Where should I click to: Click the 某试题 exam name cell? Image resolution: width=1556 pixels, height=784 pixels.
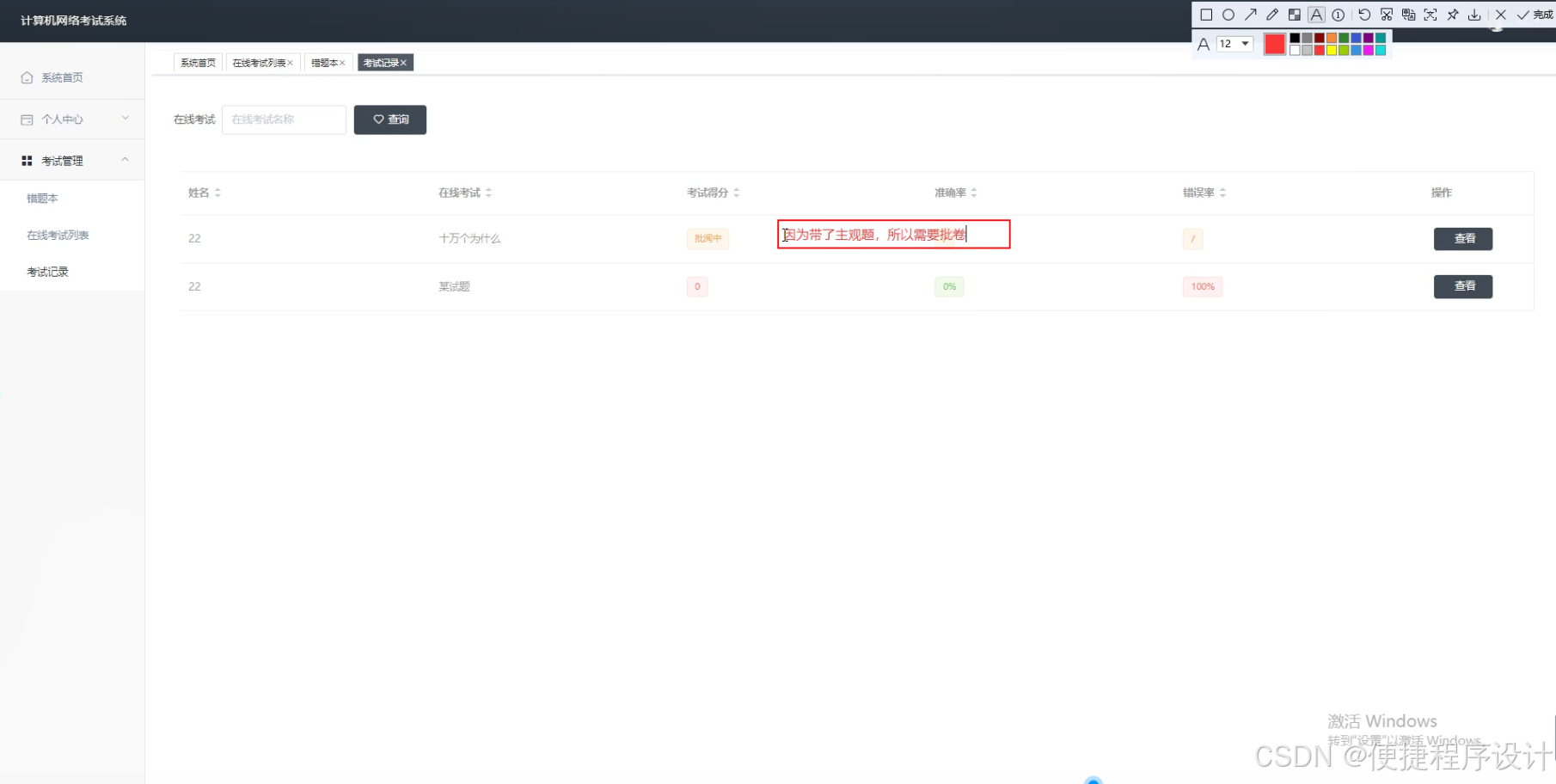454,286
